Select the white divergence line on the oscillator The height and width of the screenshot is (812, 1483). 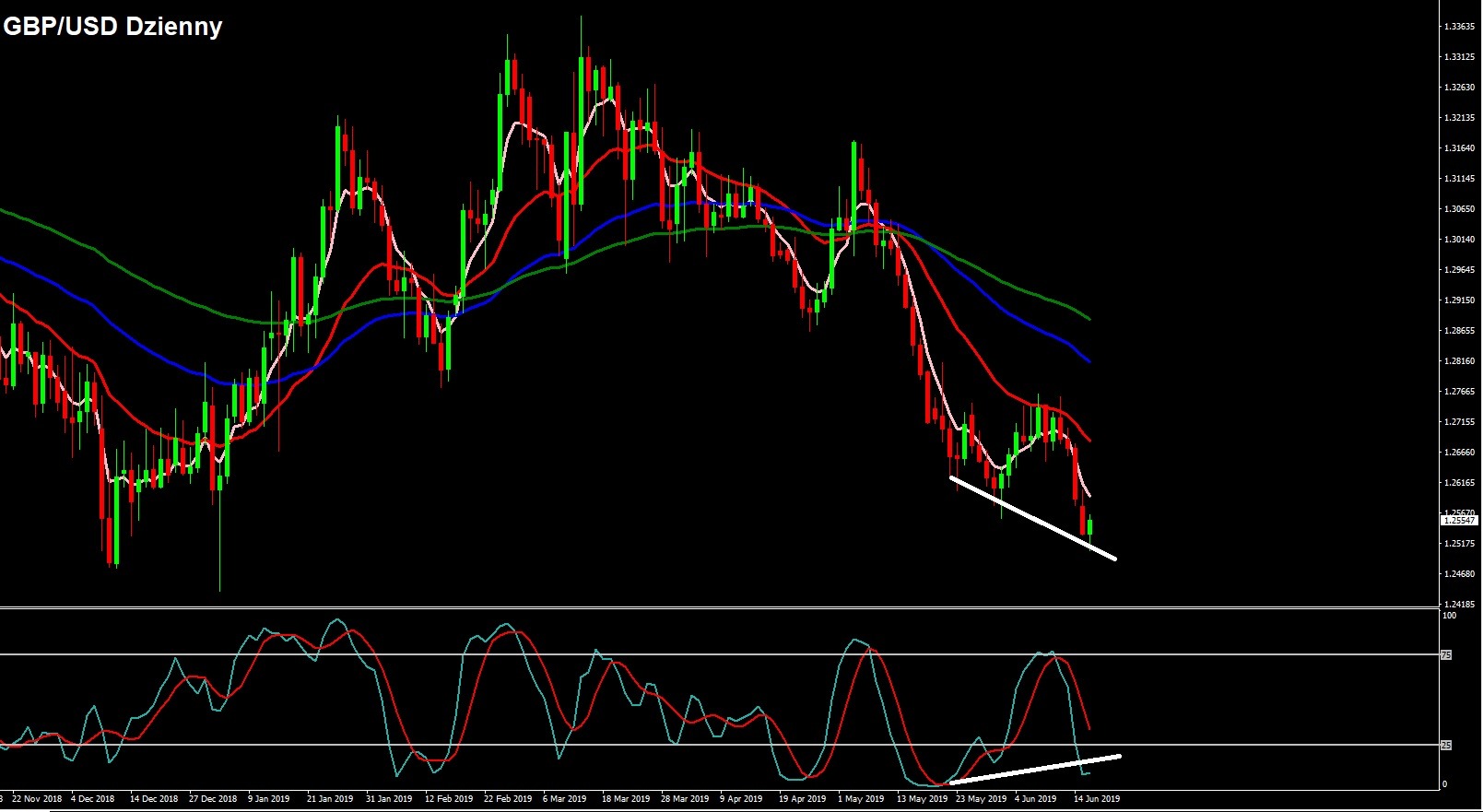pyautogui.click(x=1032, y=770)
